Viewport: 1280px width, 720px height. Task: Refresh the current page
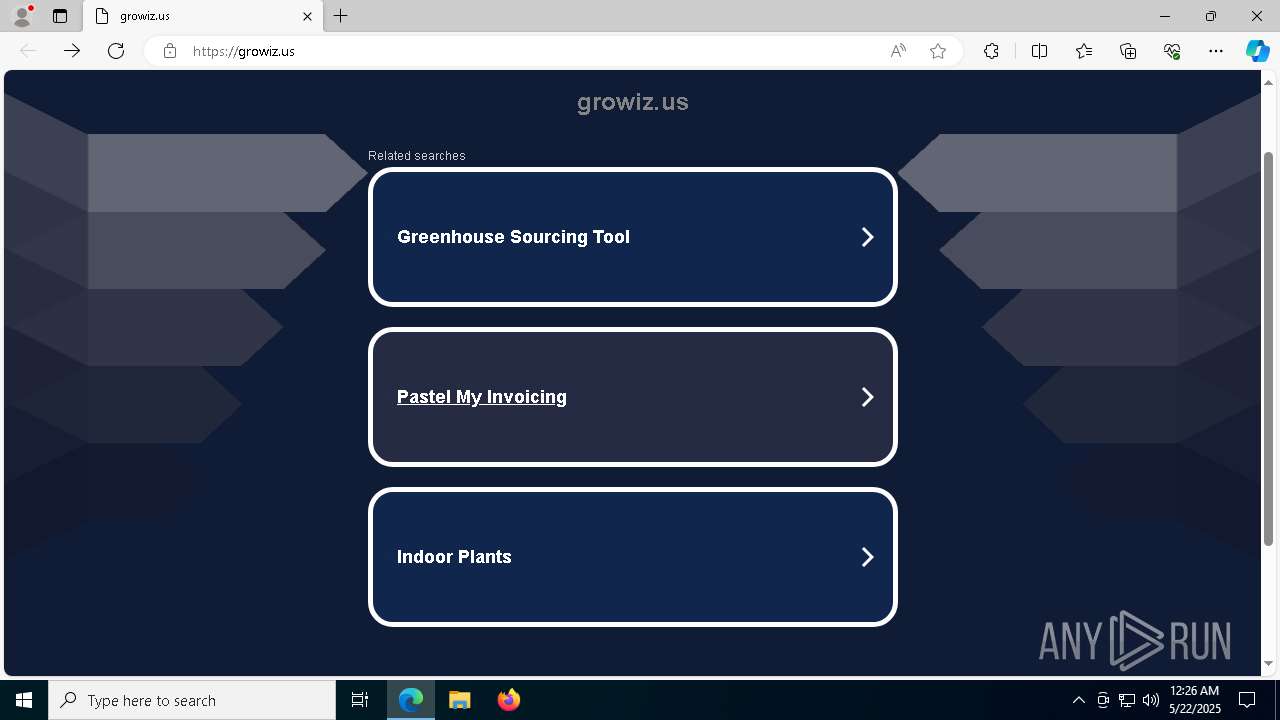(x=116, y=51)
